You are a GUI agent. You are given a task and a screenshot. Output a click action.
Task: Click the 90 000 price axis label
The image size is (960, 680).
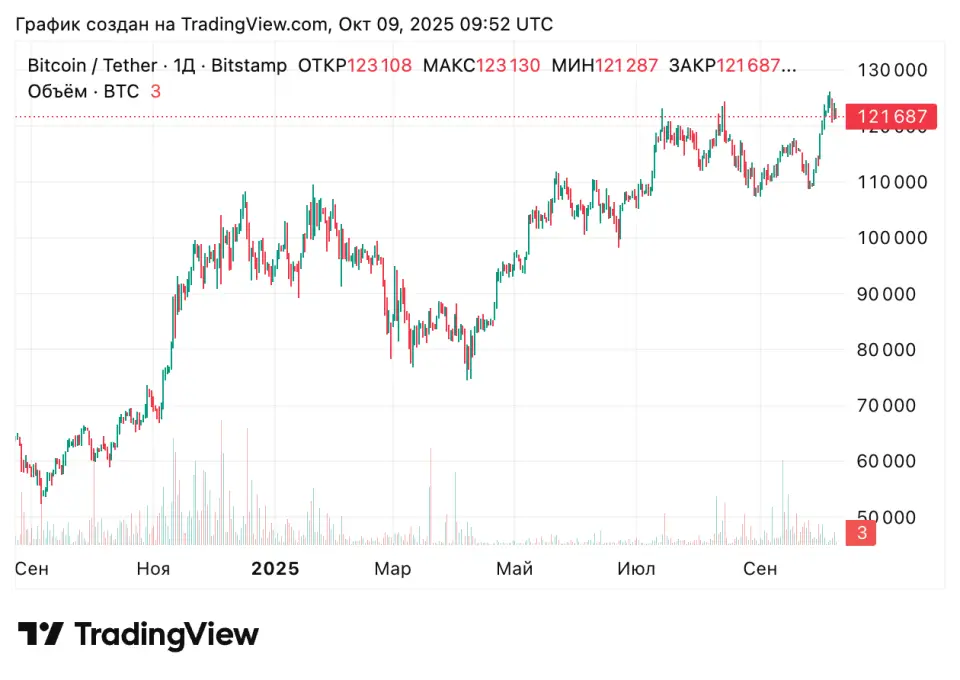892,294
